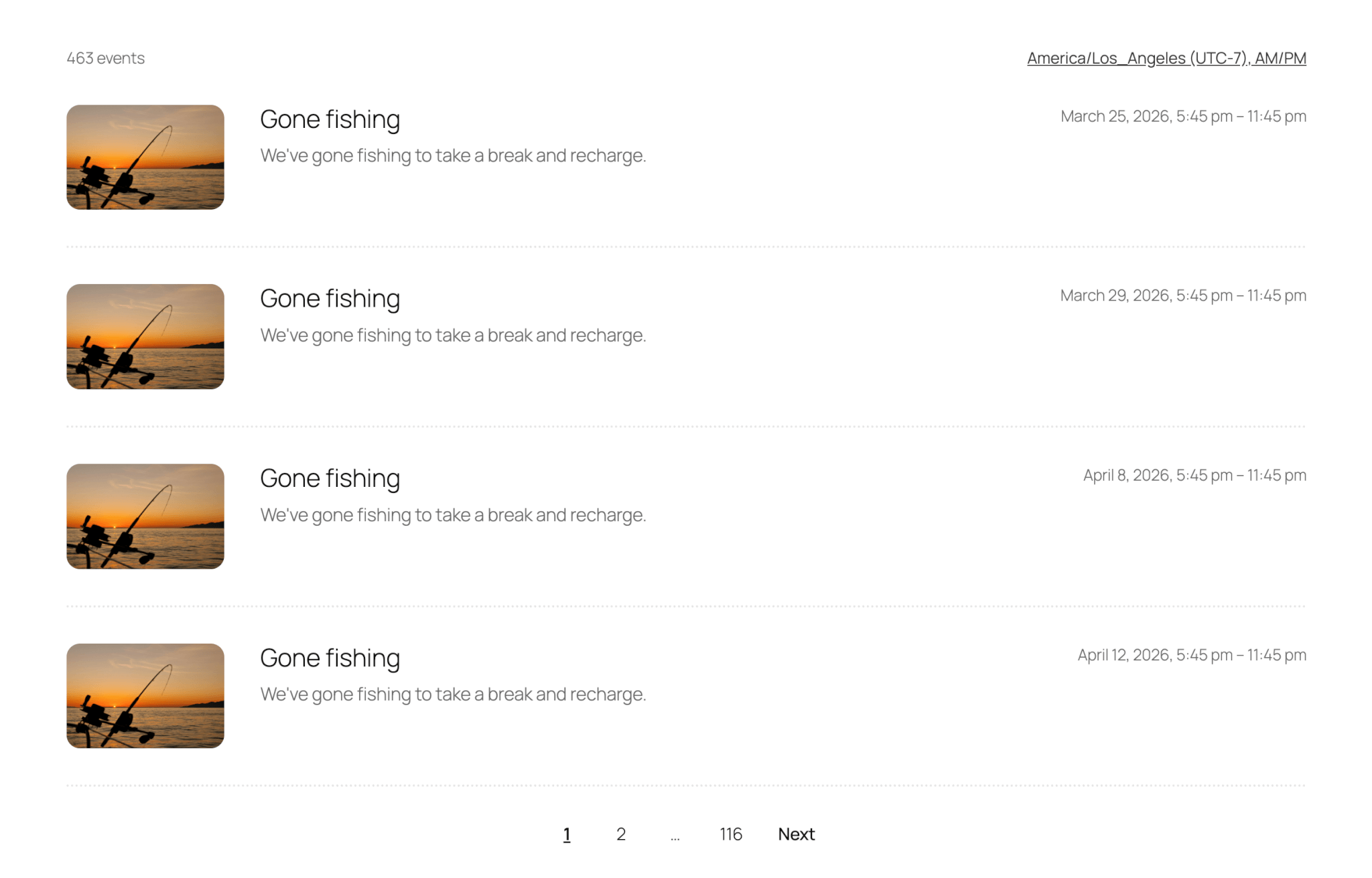Select the Gone fishing title dated April 8
Screen dimensions: 1372x878
330,479
